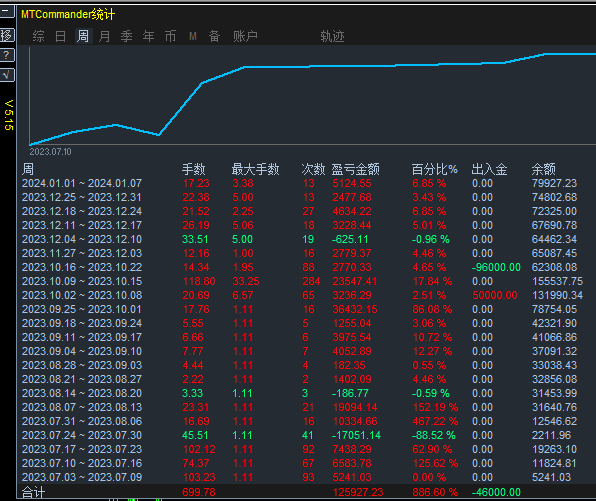596x501 pixels.
Task: Switch to the 年 yearly tab
Action: 148,36
